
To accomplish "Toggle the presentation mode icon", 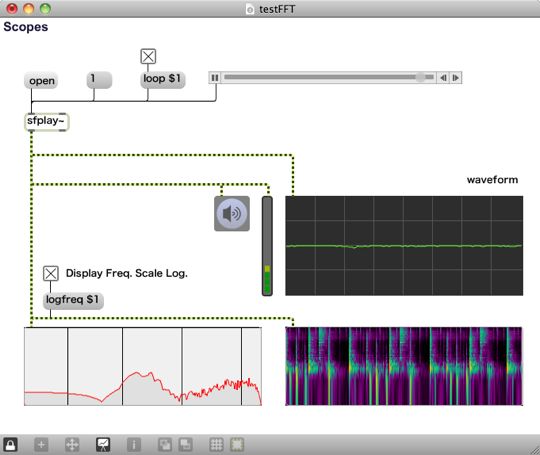I will point(103,444).
